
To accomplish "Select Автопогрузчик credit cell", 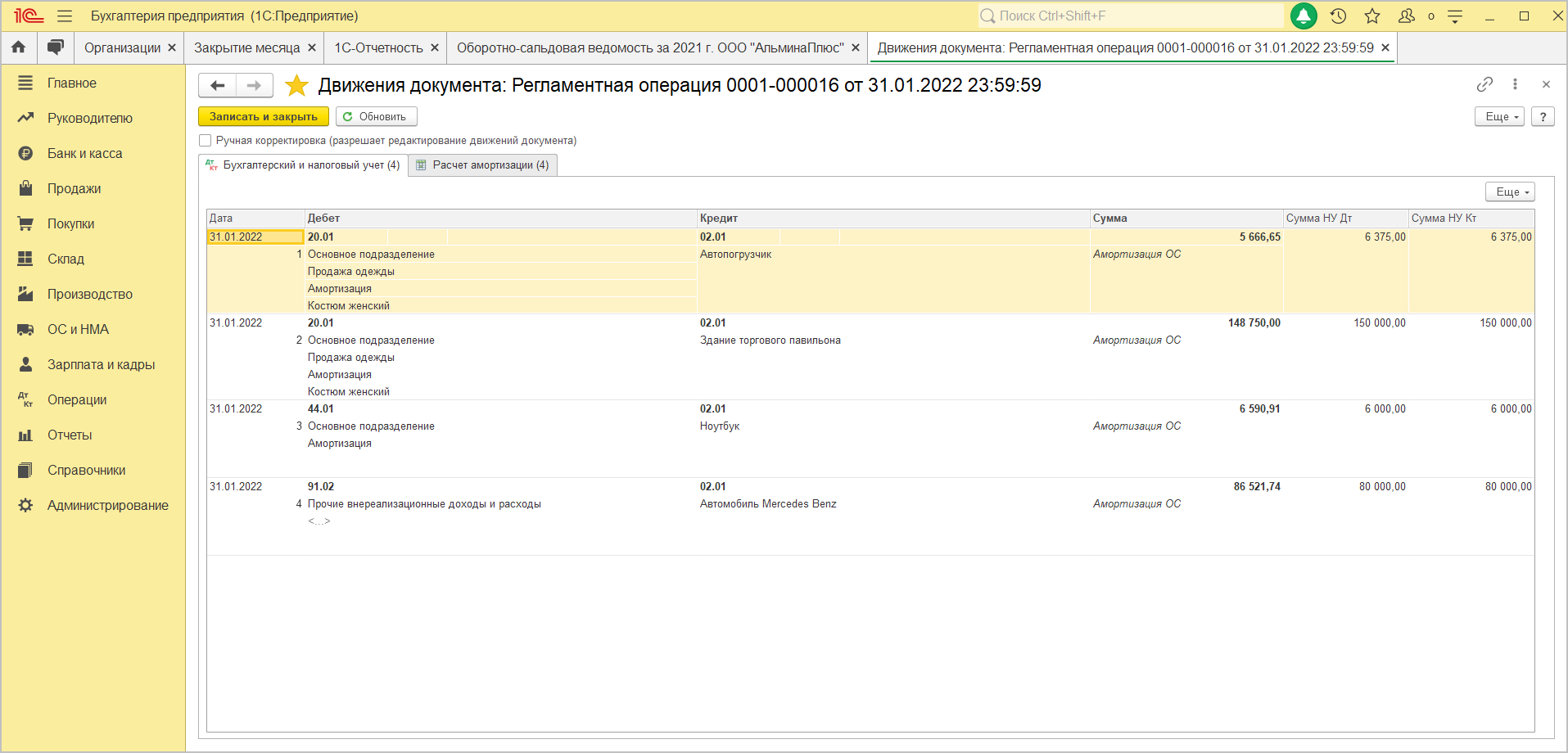I will 893,255.
